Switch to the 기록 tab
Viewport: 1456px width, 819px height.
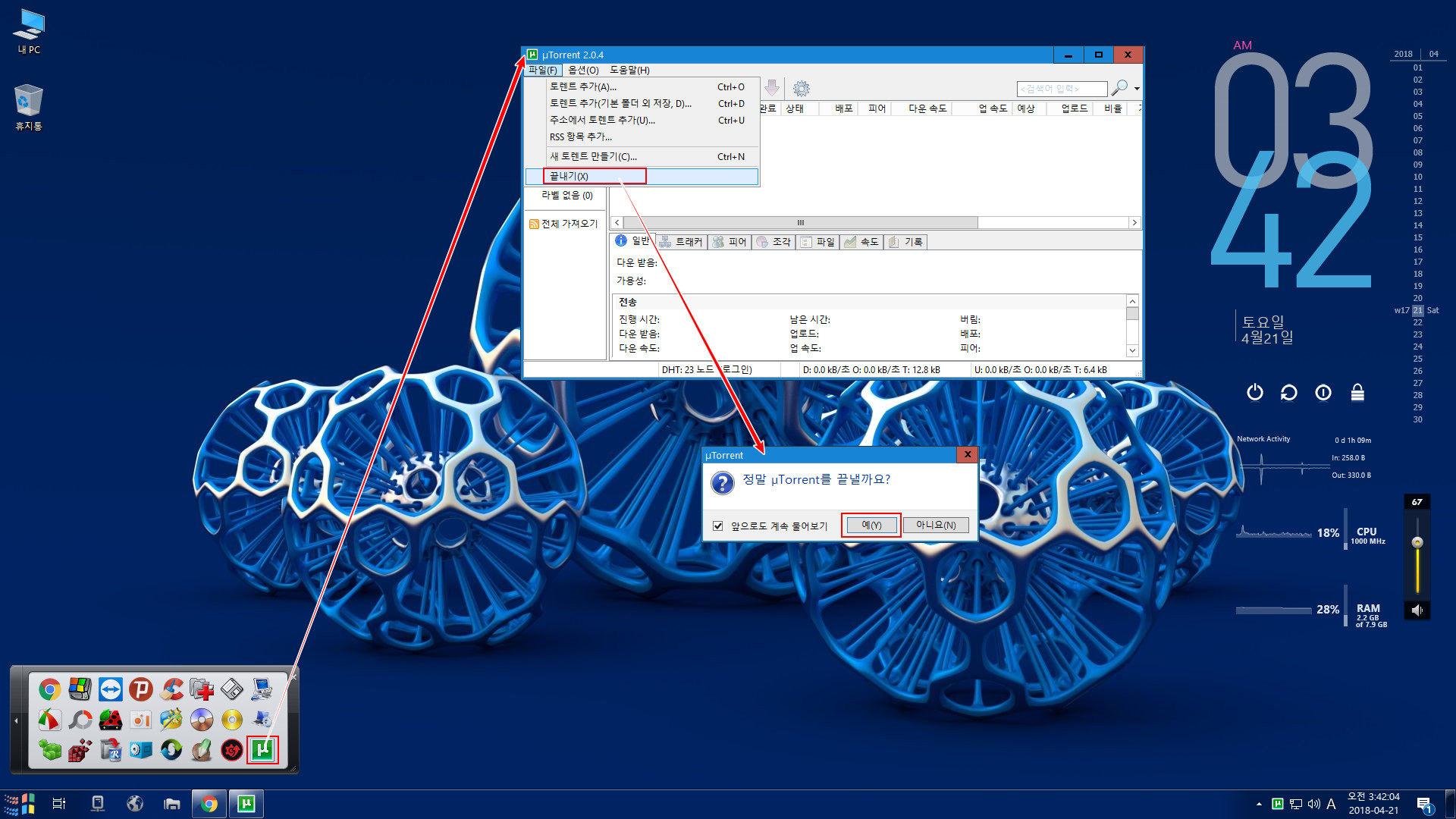coord(905,241)
